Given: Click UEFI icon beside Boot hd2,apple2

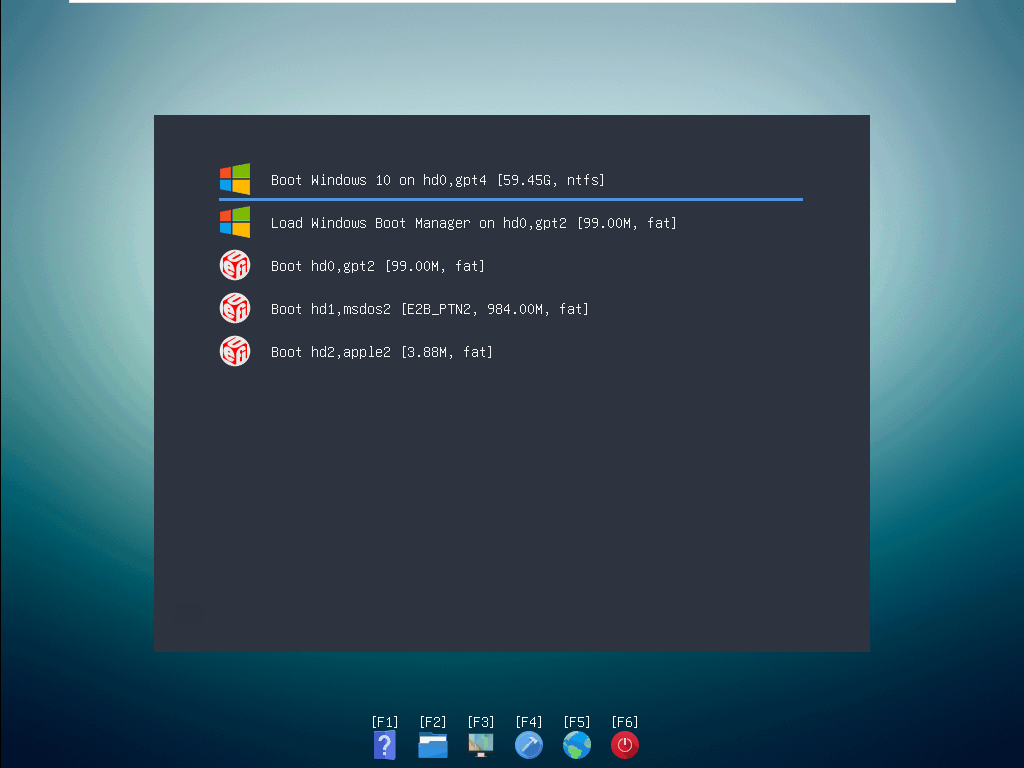Looking at the screenshot, I should tap(235, 351).
